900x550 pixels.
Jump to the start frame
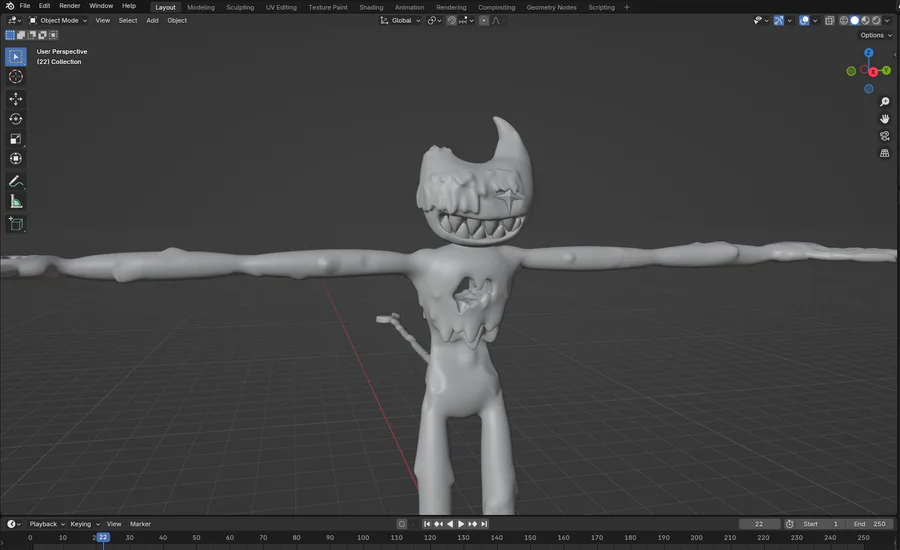427,524
